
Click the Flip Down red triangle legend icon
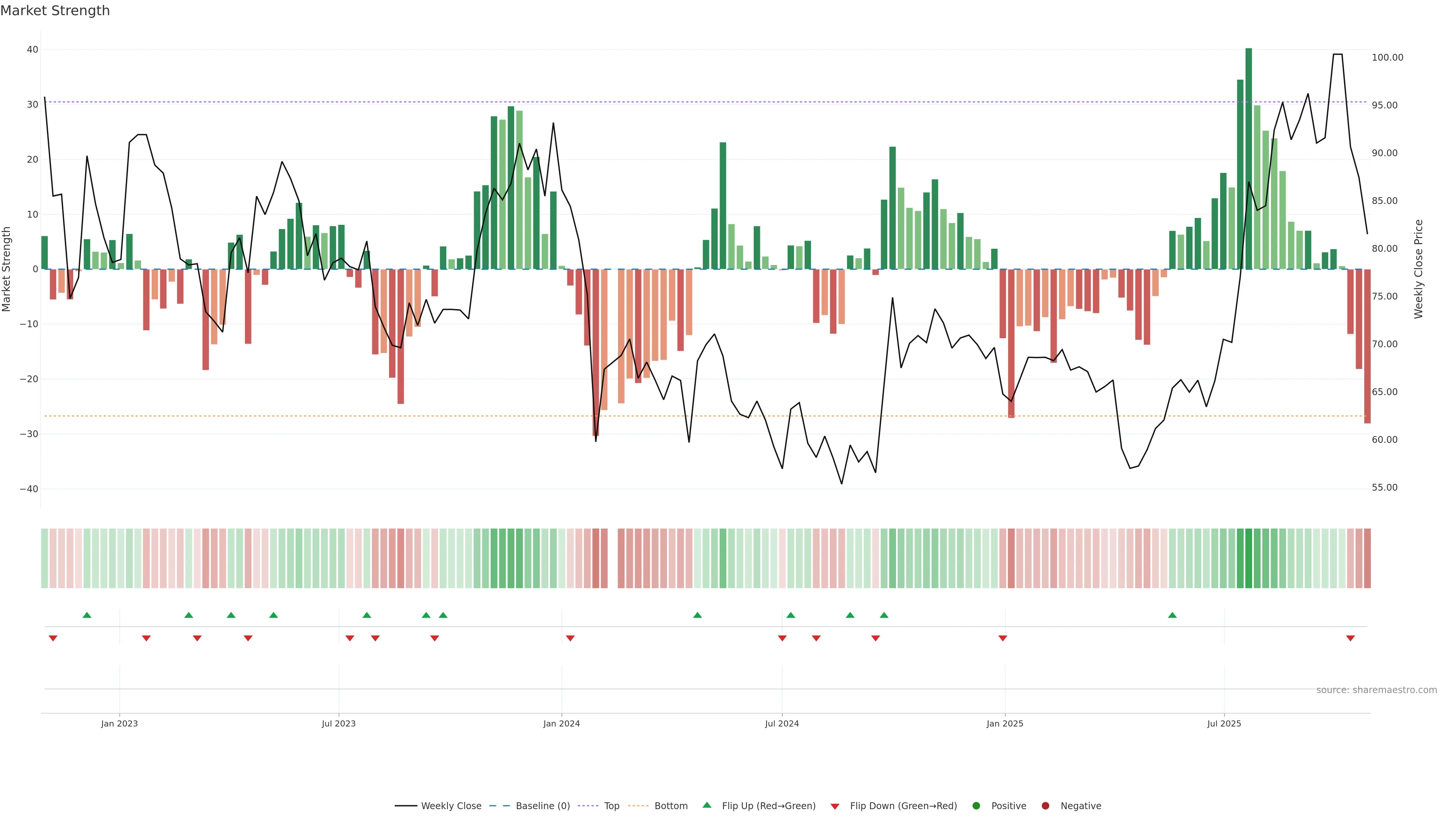pyautogui.click(x=835, y=806)
